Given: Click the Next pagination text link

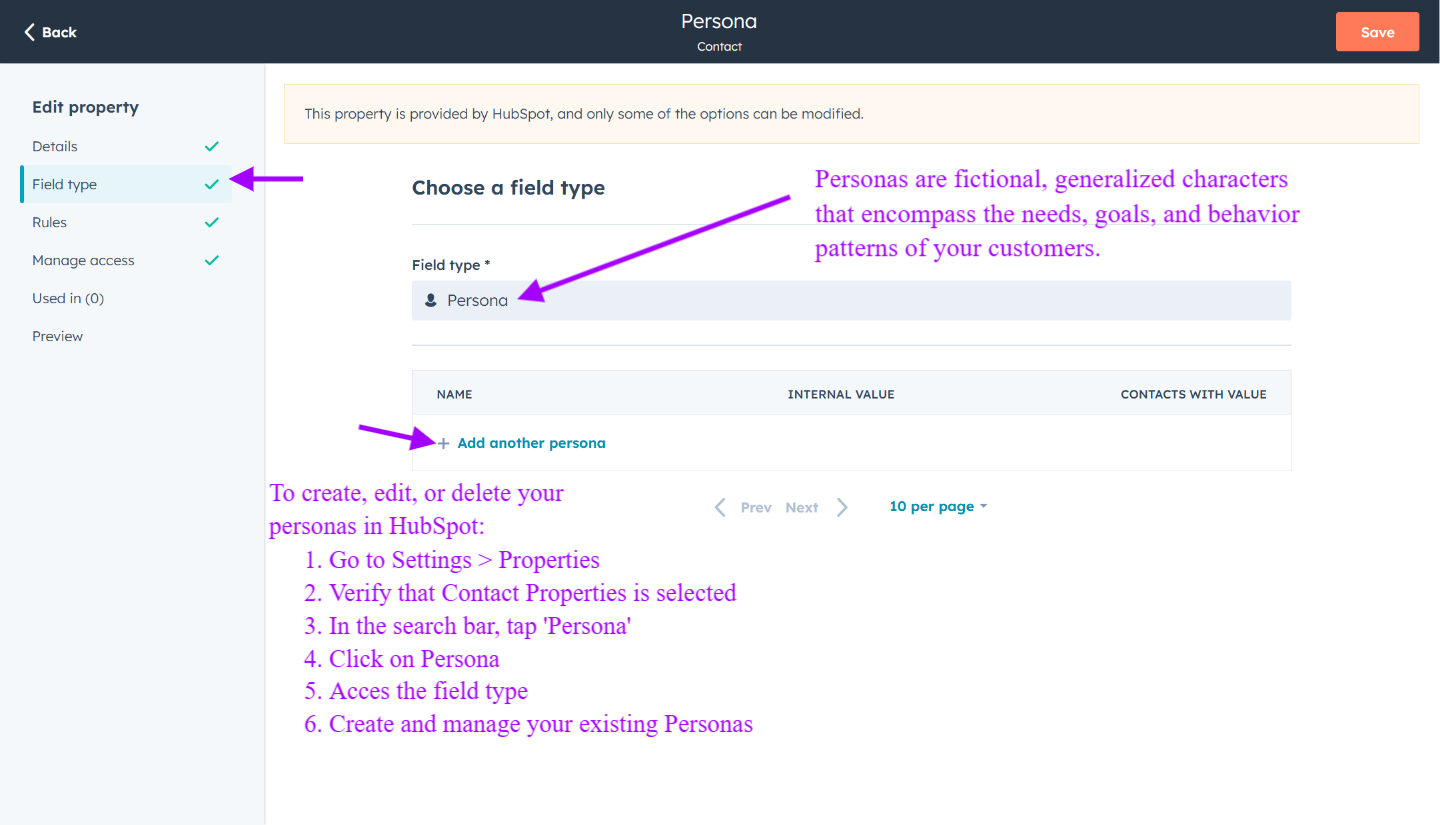Looking at the screenshot, I should [801, 507].
